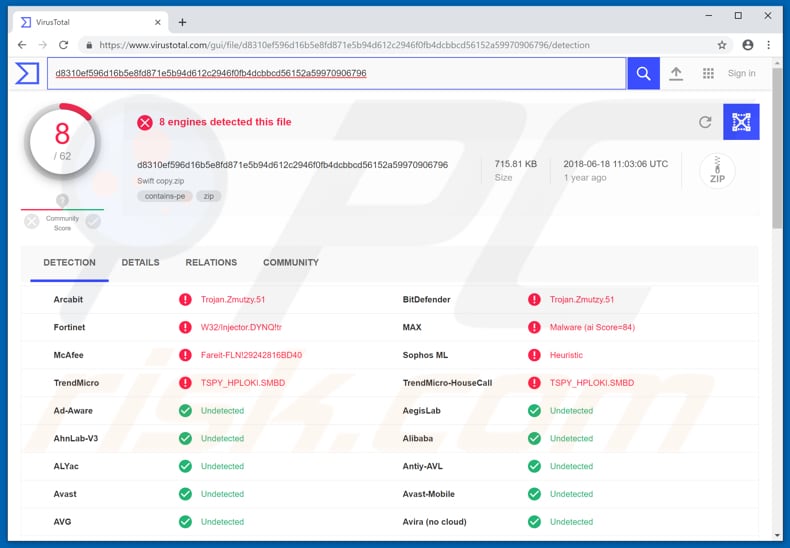Click the Swift copy.zip file name

coord(161,181)
